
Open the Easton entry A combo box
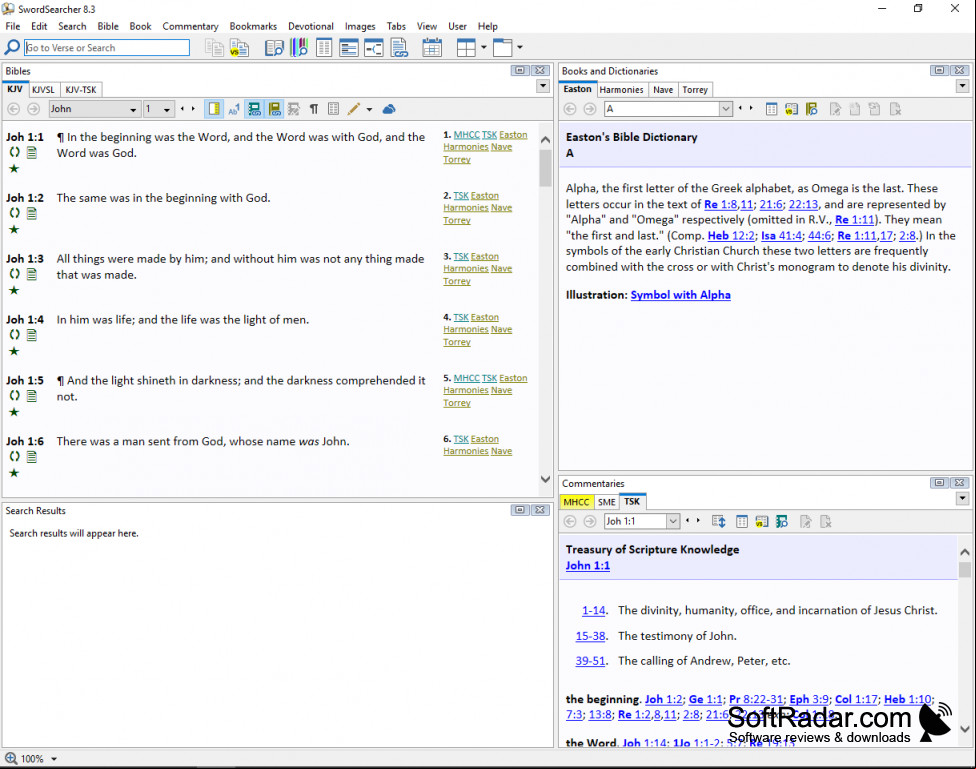(668, 109)
